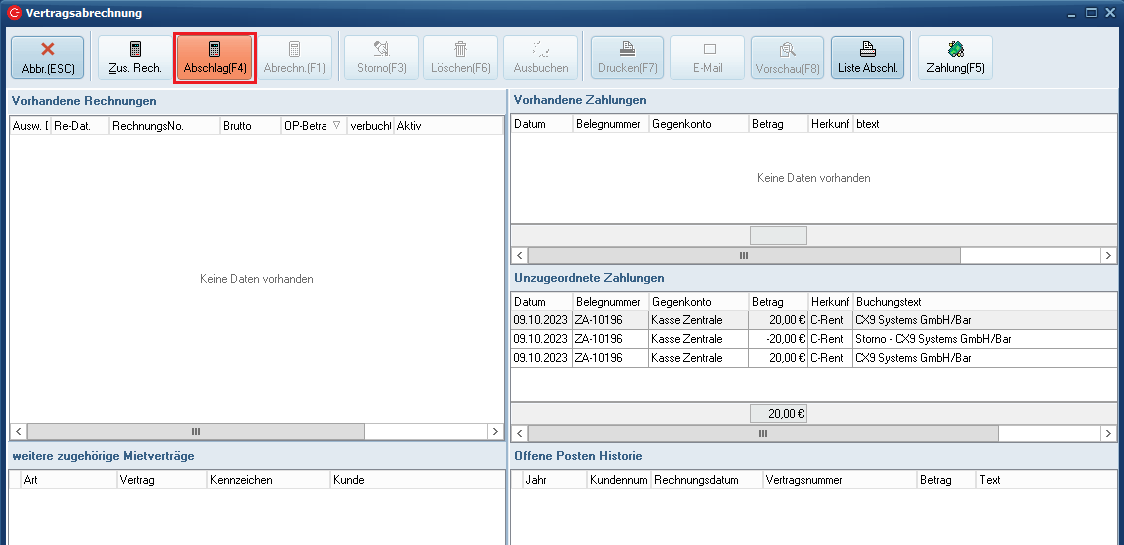Click the Abrechn.(F1) button

[x=295, y=58]
